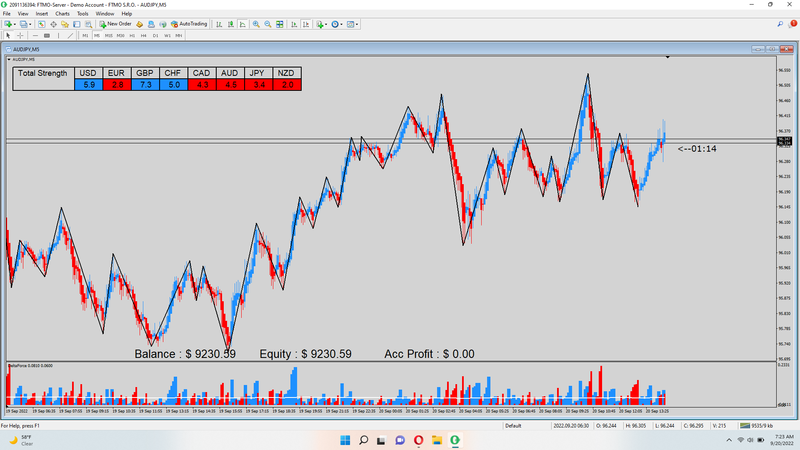Image resolution: width=800 pixels, height=450 pixels.
Task: Switch to the M1 timeframe
Action: 85,36
